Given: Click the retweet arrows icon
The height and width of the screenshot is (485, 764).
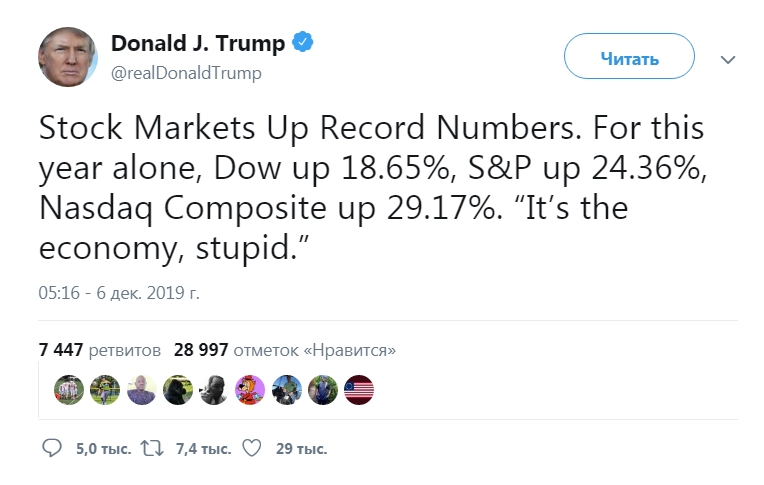Looking at the screenshot, I should point(152,449).
